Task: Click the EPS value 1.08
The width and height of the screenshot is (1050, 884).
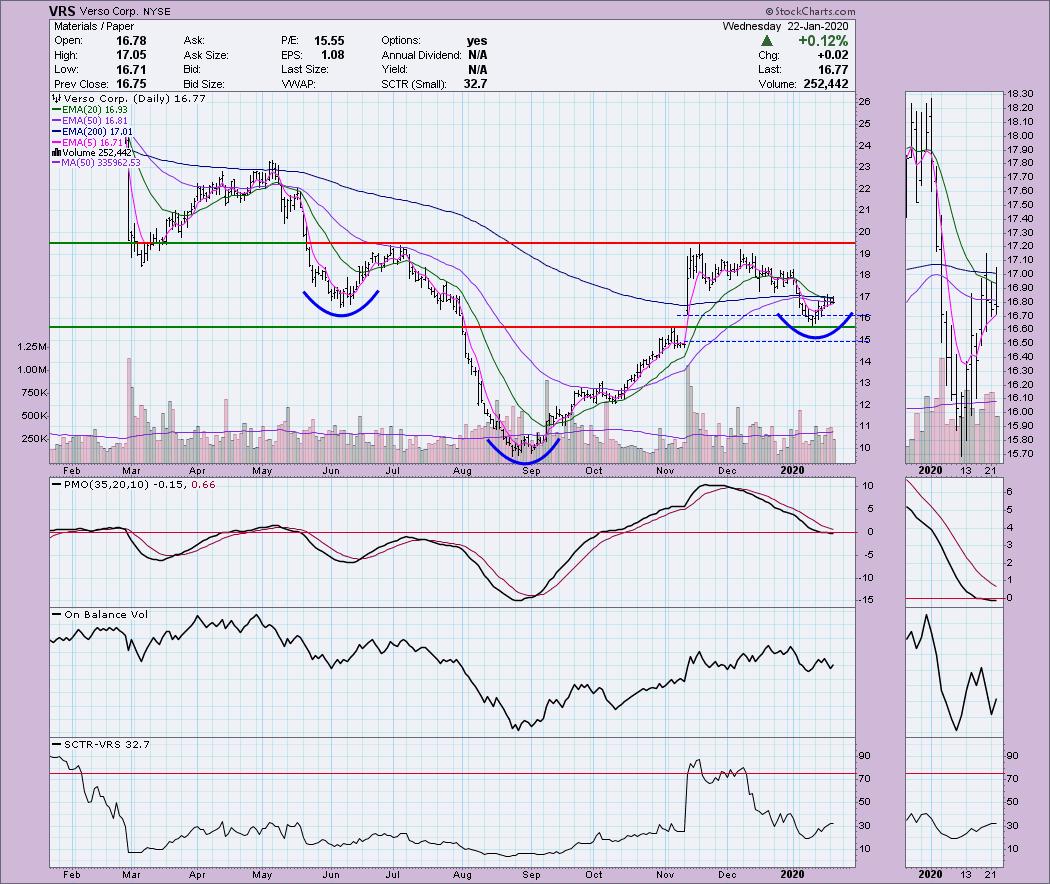Action: tap(333, 55)
